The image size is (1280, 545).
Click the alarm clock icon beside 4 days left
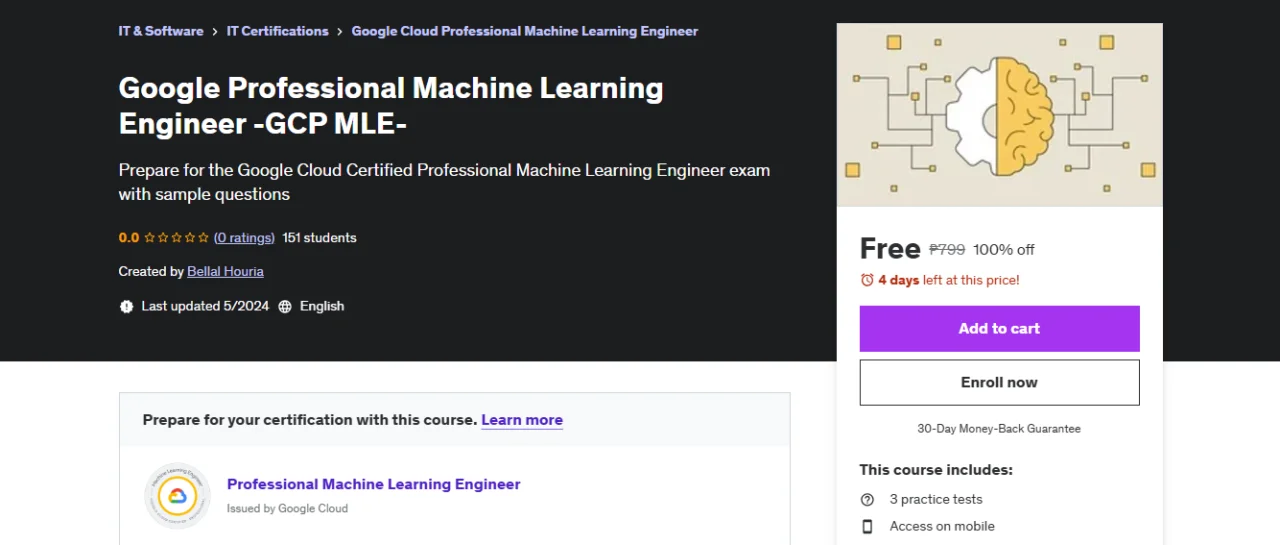(x=867, y=280)
